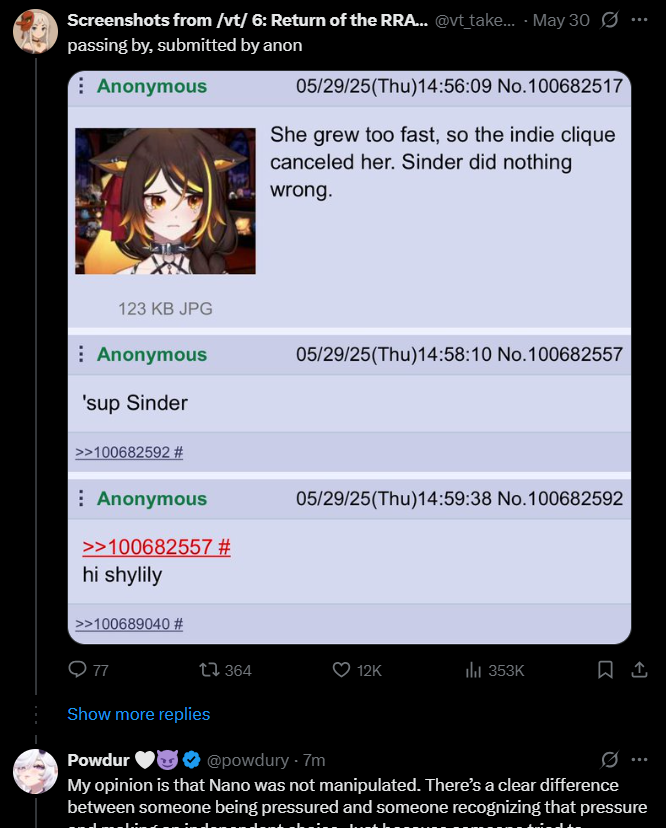666x828 pixels.
Task: View analytics icon showing 353K views
Action: tap(494, 670)
